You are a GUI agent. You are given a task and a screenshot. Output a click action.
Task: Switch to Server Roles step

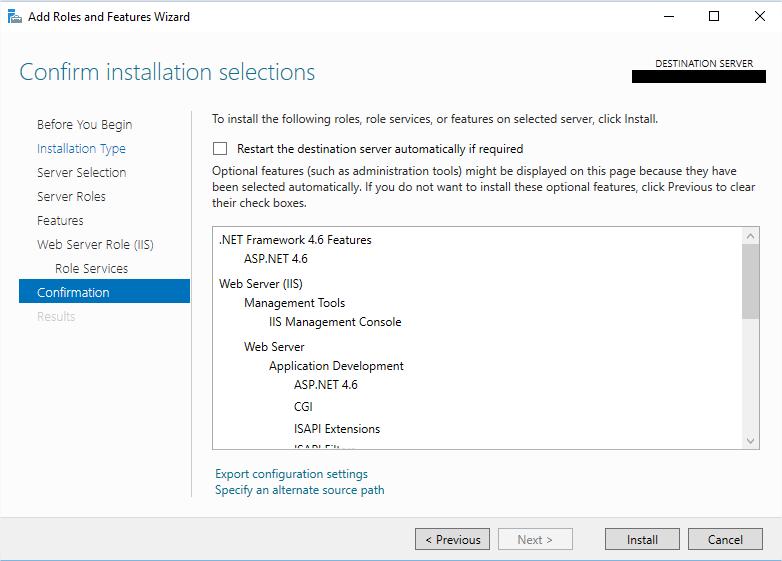[x=71, y=197]
